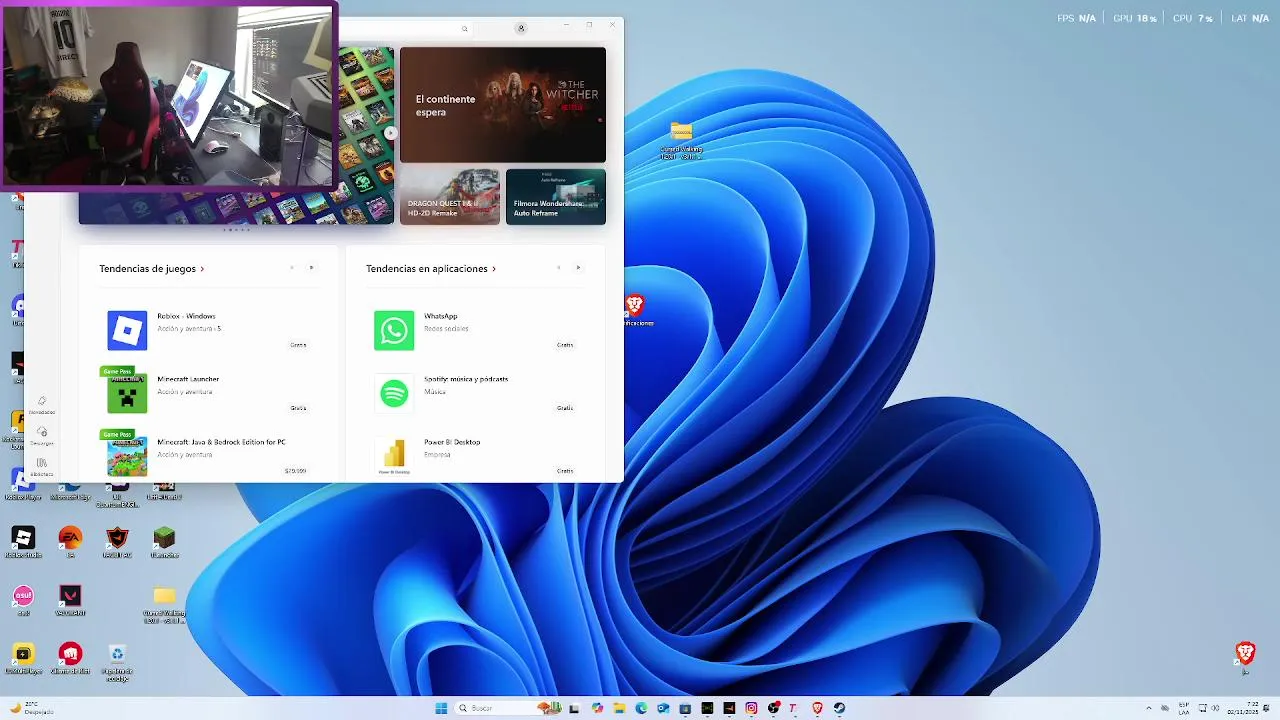The width and height of the screenshot is (1280, 720).
Task: Click 'Spotify: música y podcasts' title text
Action: 466,379
